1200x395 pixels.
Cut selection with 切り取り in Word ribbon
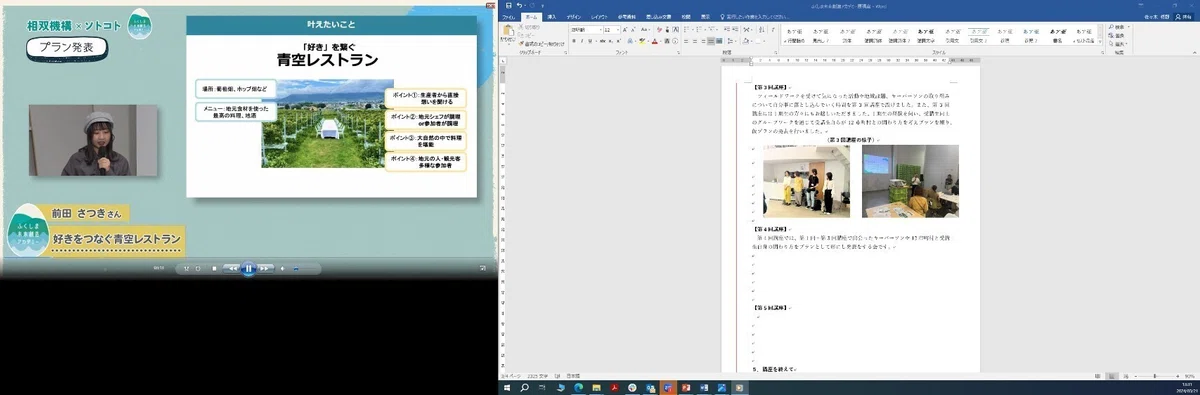tap(530, 27)
